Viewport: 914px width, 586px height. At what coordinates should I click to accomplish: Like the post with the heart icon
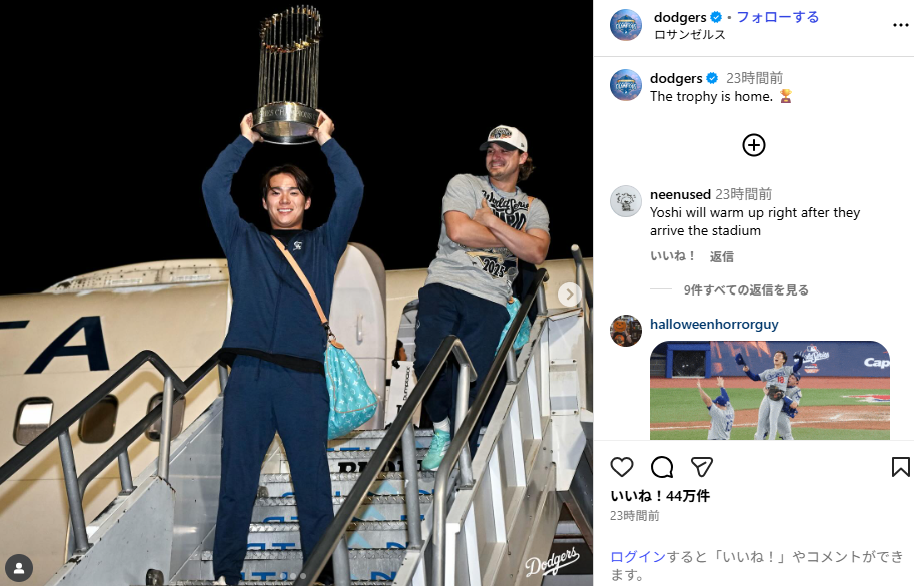(621, 467)
